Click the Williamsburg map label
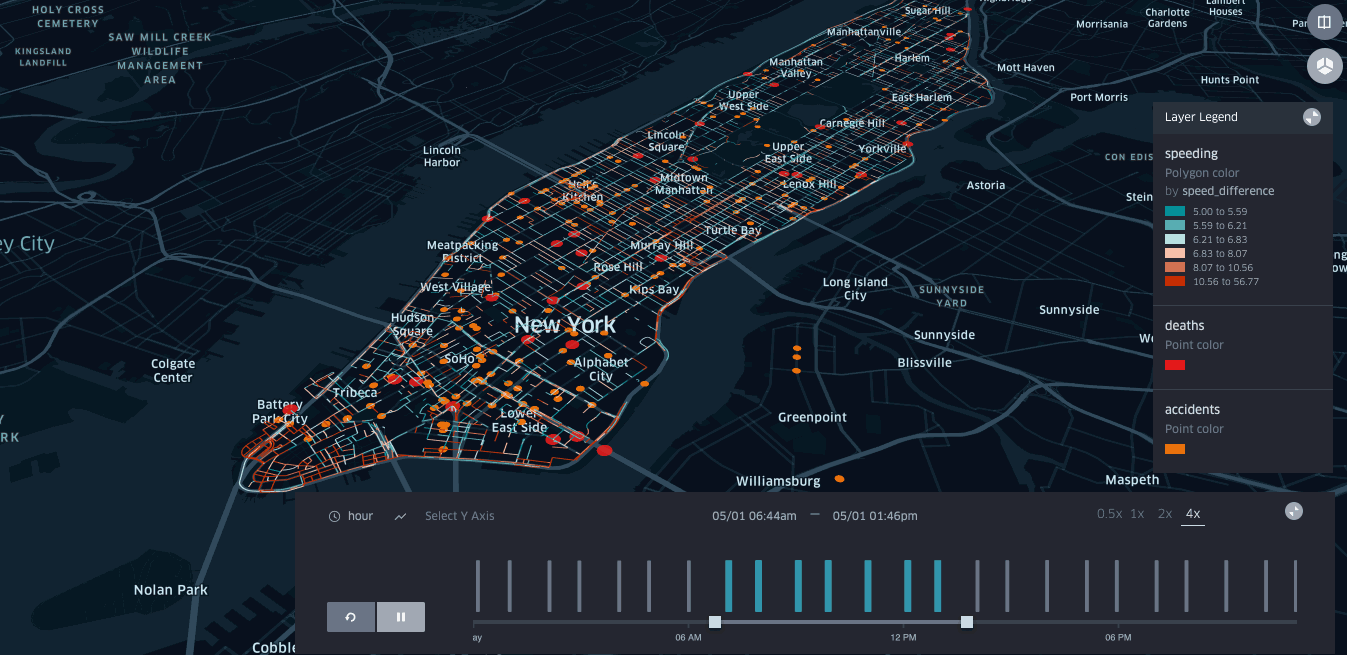This screenshot has height=655, width=1347. (778, 481)
